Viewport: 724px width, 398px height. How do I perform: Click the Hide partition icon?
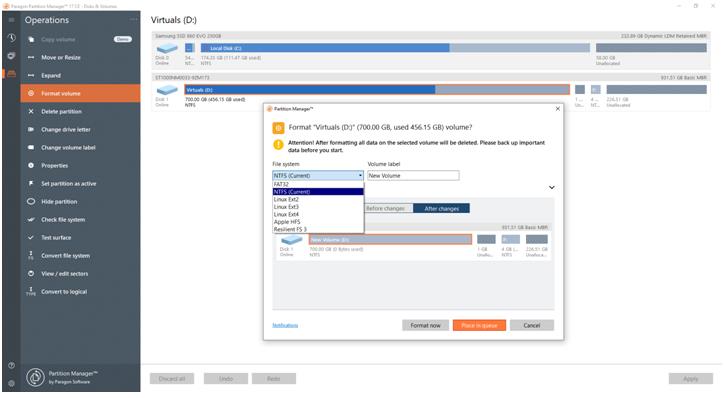(31, 202)
